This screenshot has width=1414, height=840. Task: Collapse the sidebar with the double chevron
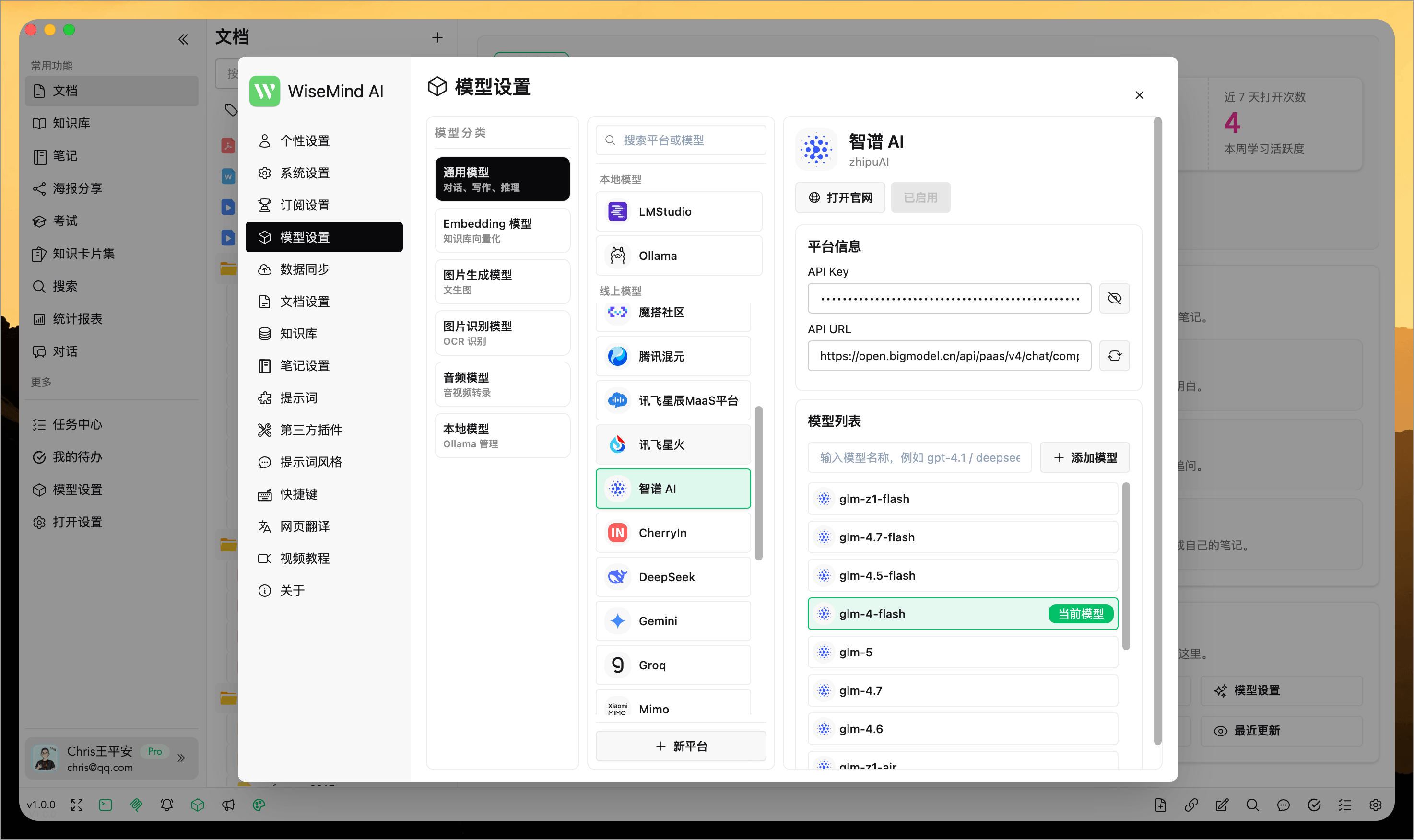point(183,38)
